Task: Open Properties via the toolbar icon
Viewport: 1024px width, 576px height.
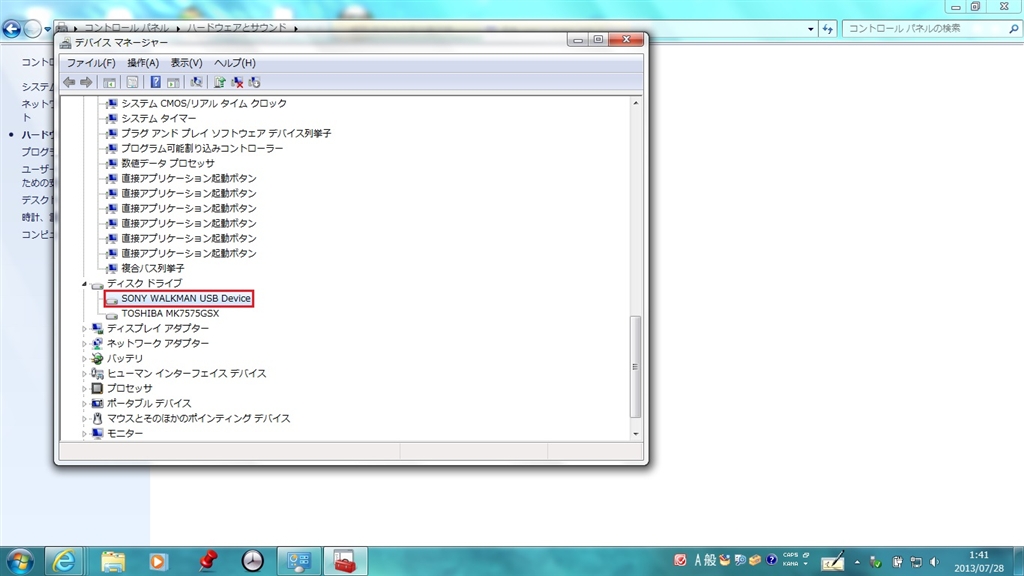Action: [x=133, y=82]
